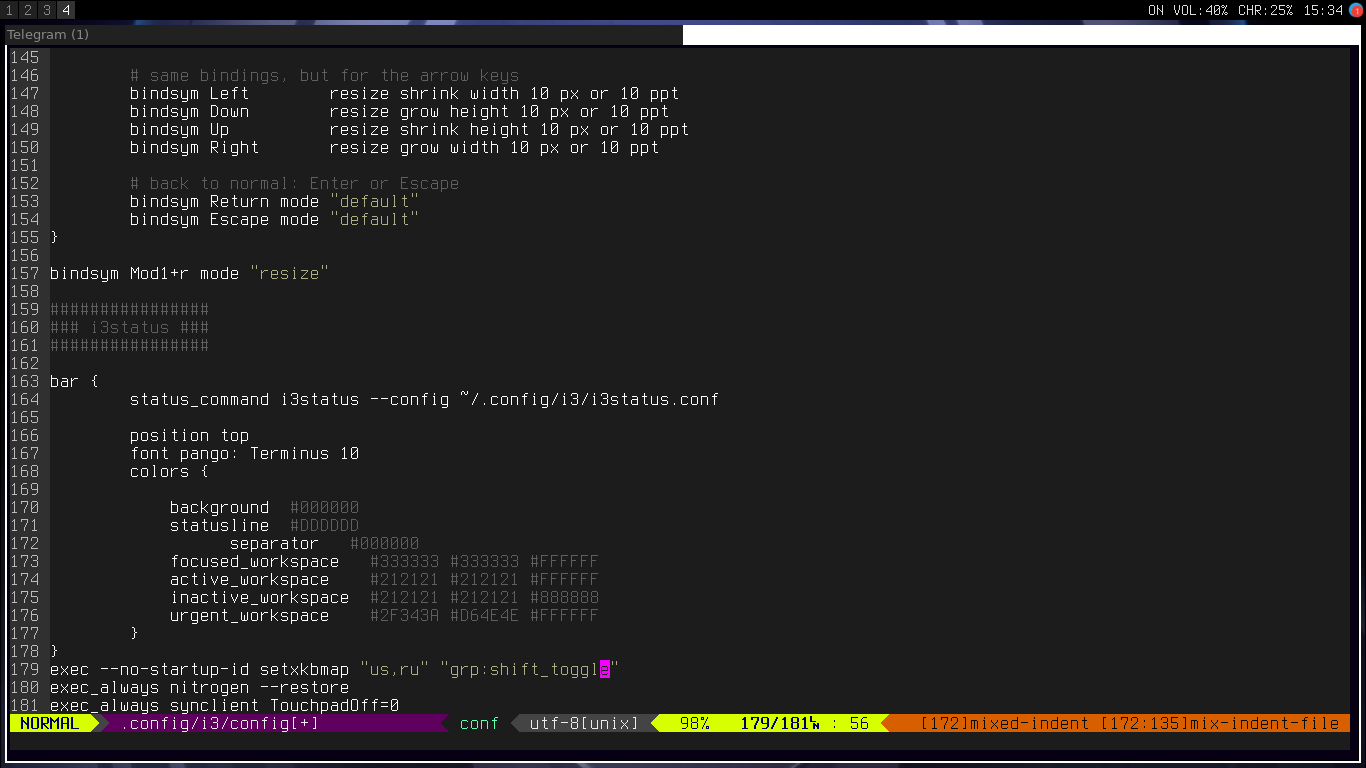Click the NORMAL mode indicator in vim statusline

pyautogui.click(x=49, y=723)
